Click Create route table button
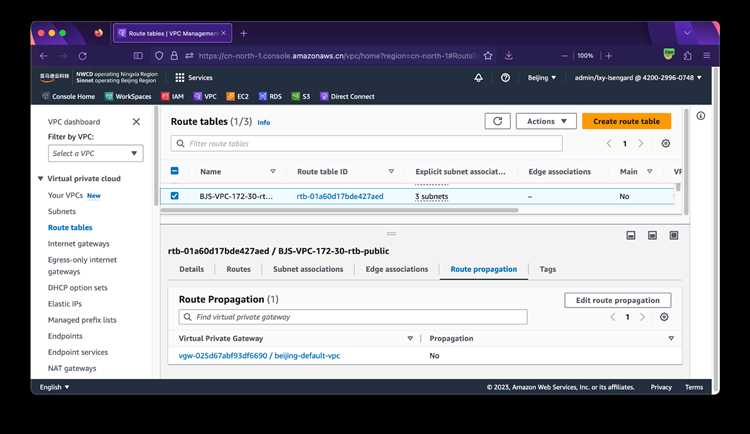 click(x=627, y=121)
